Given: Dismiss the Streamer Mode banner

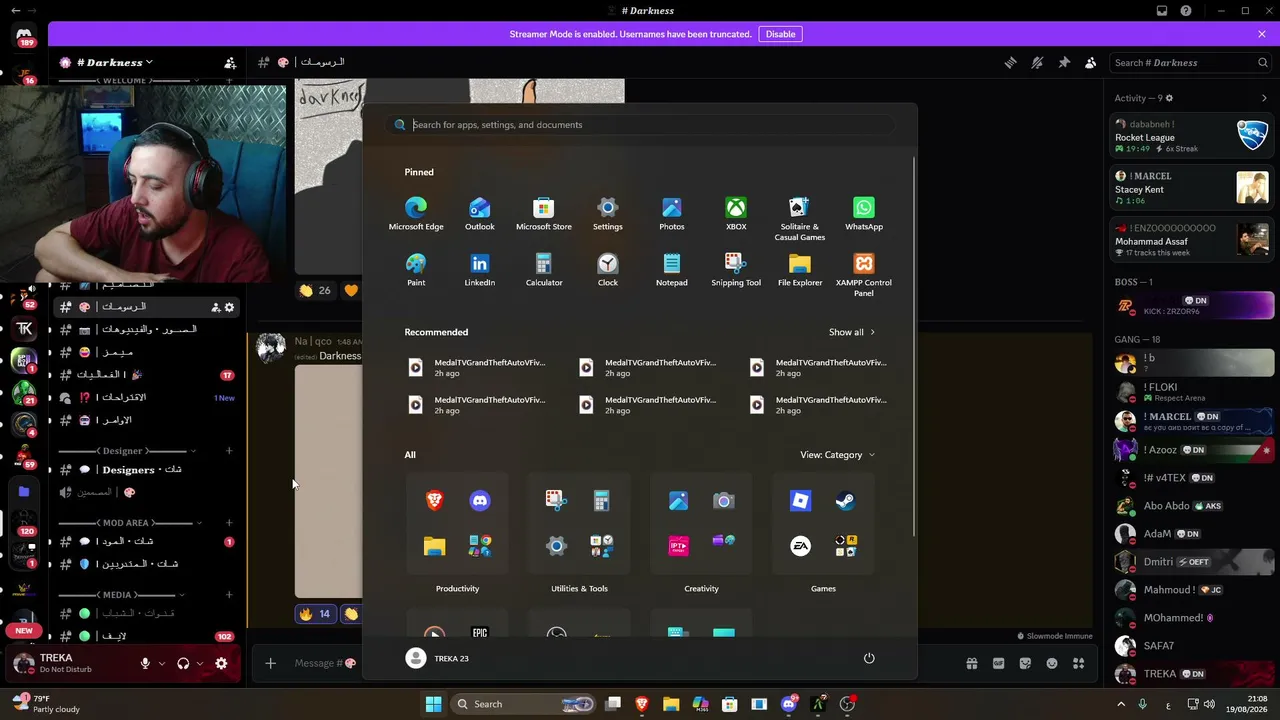Looking at the screenshot, I should tap(1262, 34).
